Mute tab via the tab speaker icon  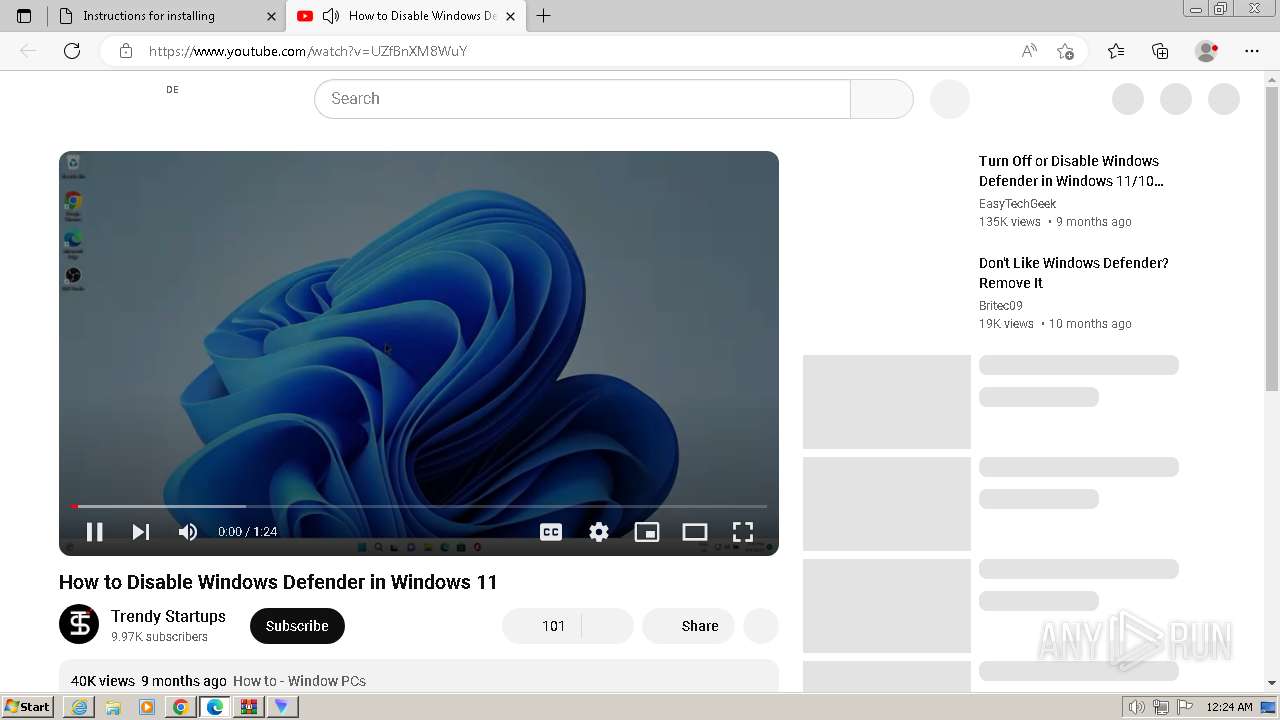[331, 16]
